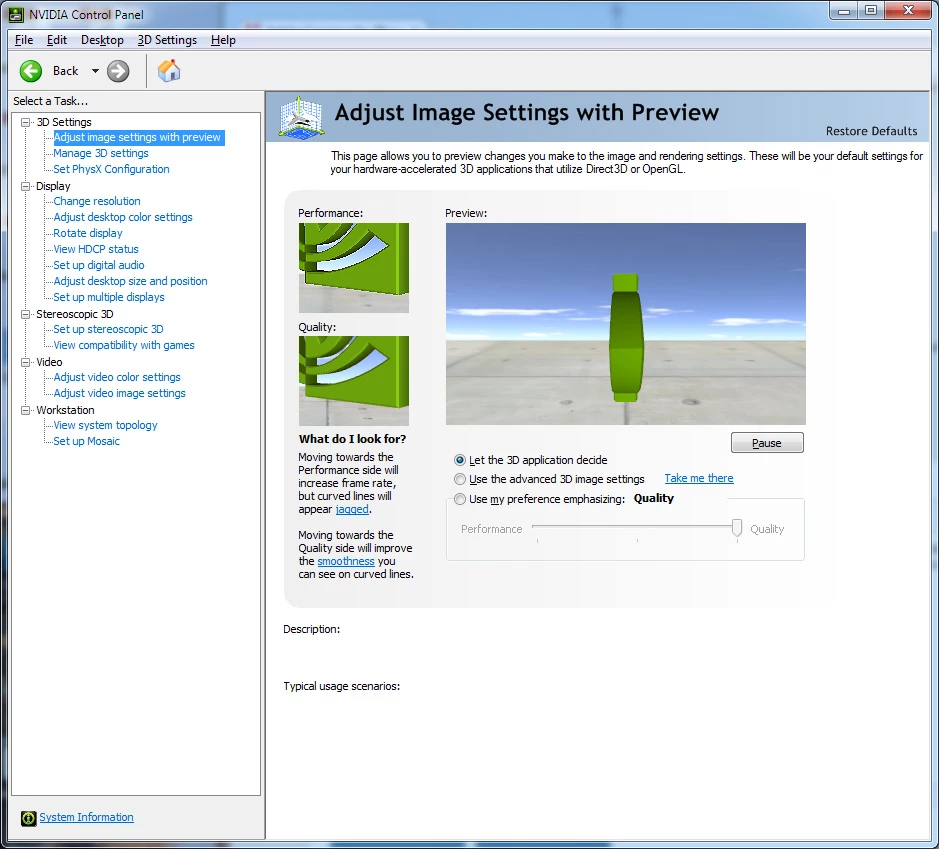
Task: Open the 3D Settings menu
Action: 167,40
